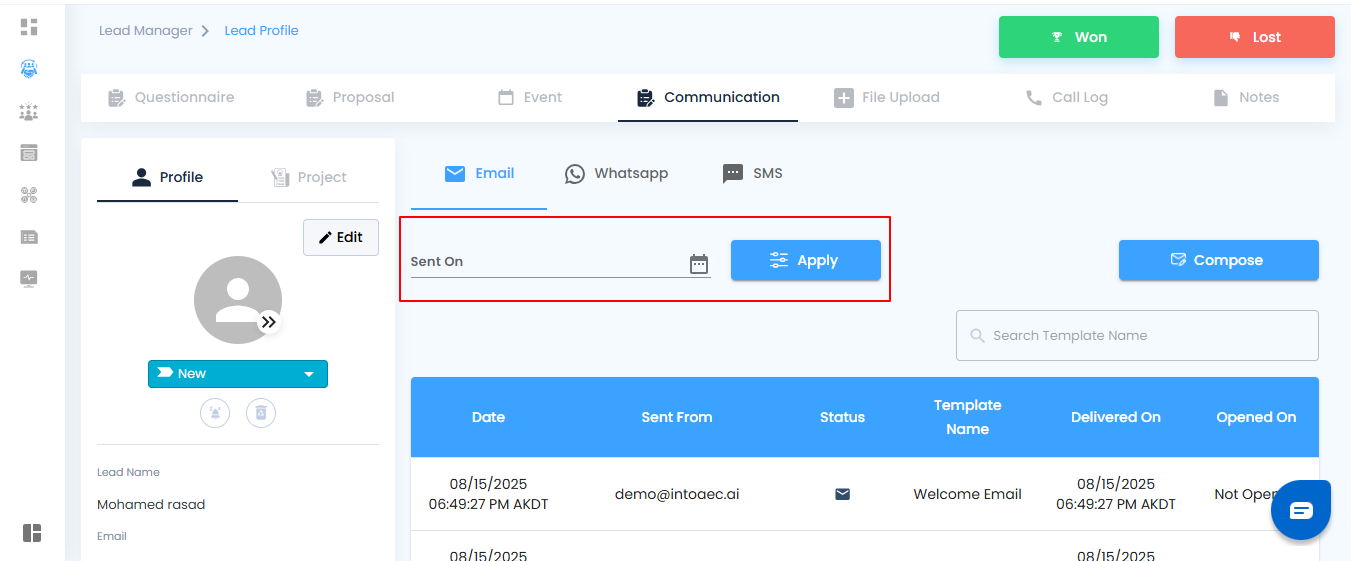Click the first row date 08/15/2025 06:49:27 PM
This screenshot has height=561, width=1353.
488,494
